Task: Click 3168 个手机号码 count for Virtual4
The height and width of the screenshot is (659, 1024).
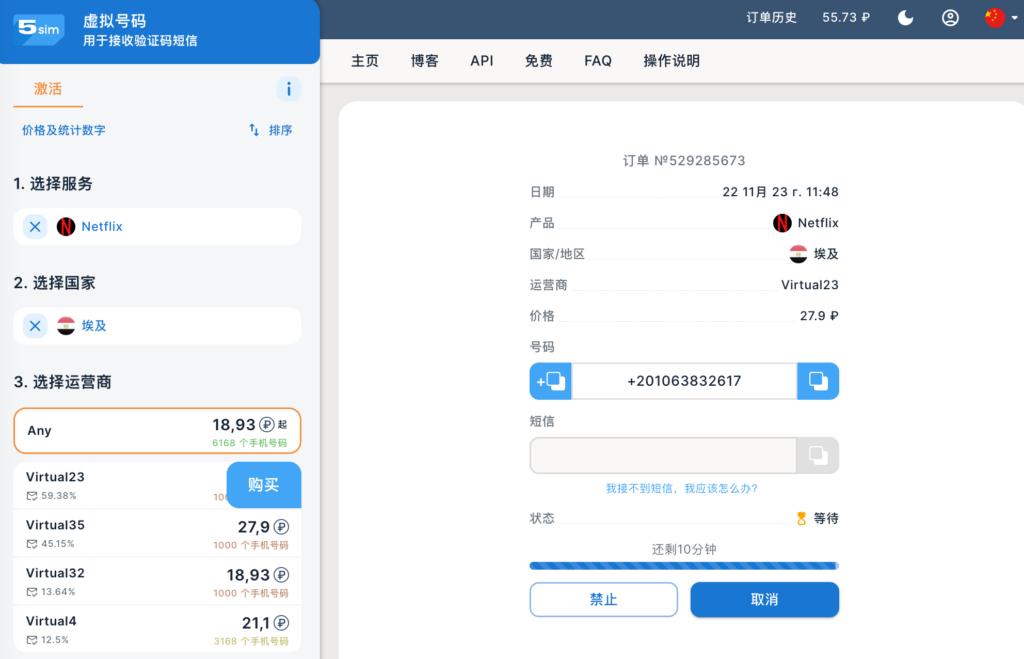Action: (251, 641)
